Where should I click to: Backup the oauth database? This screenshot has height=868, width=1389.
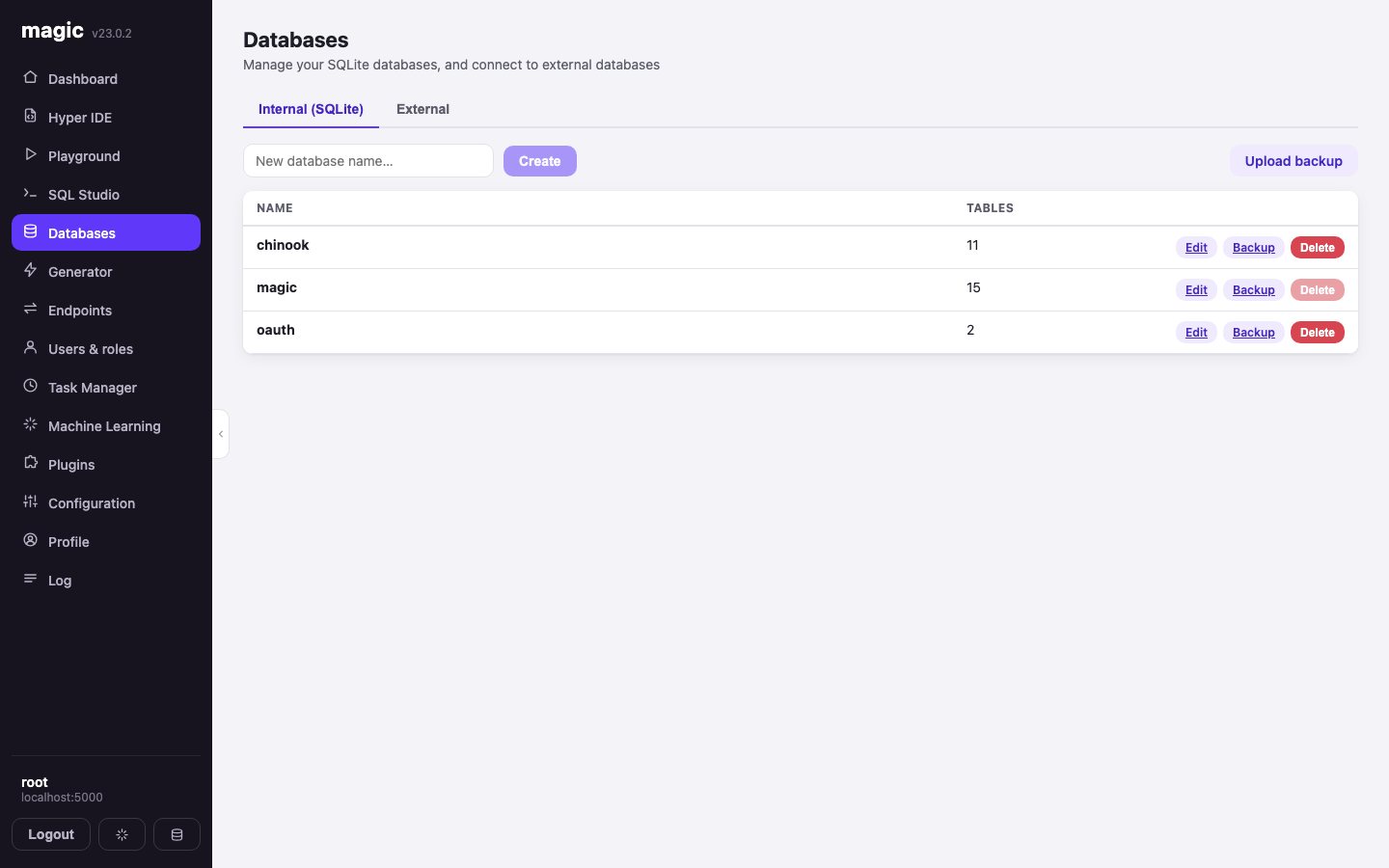1254,333
